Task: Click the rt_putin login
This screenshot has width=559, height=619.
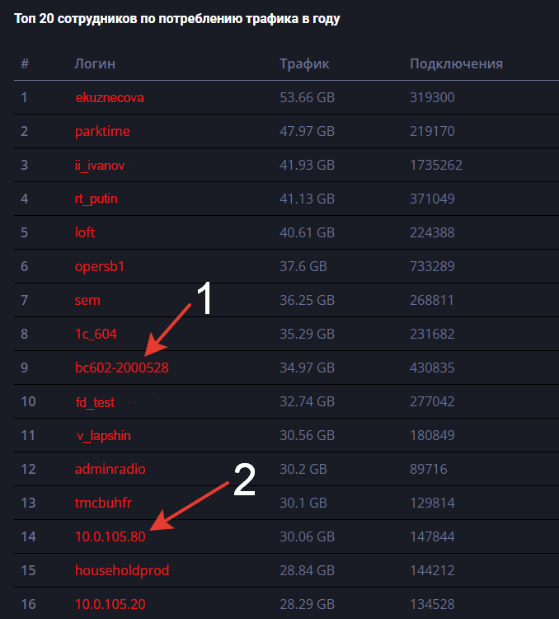Action: (x=96, y=199)
